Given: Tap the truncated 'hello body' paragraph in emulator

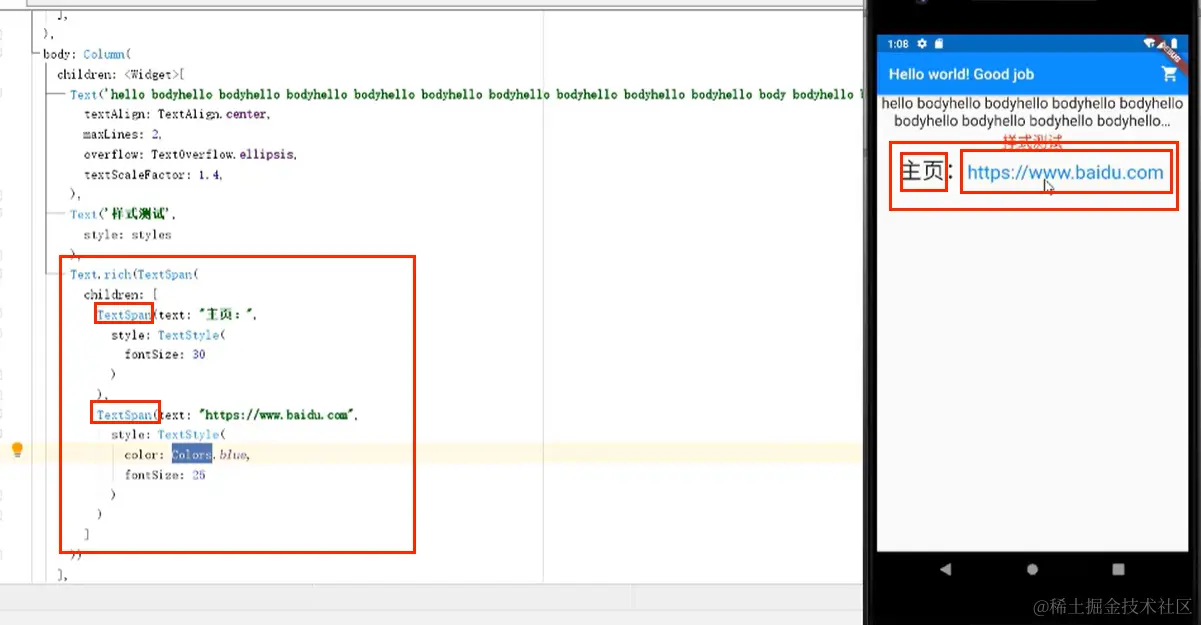Looking at the screenshot, I should coord(1032,112).
